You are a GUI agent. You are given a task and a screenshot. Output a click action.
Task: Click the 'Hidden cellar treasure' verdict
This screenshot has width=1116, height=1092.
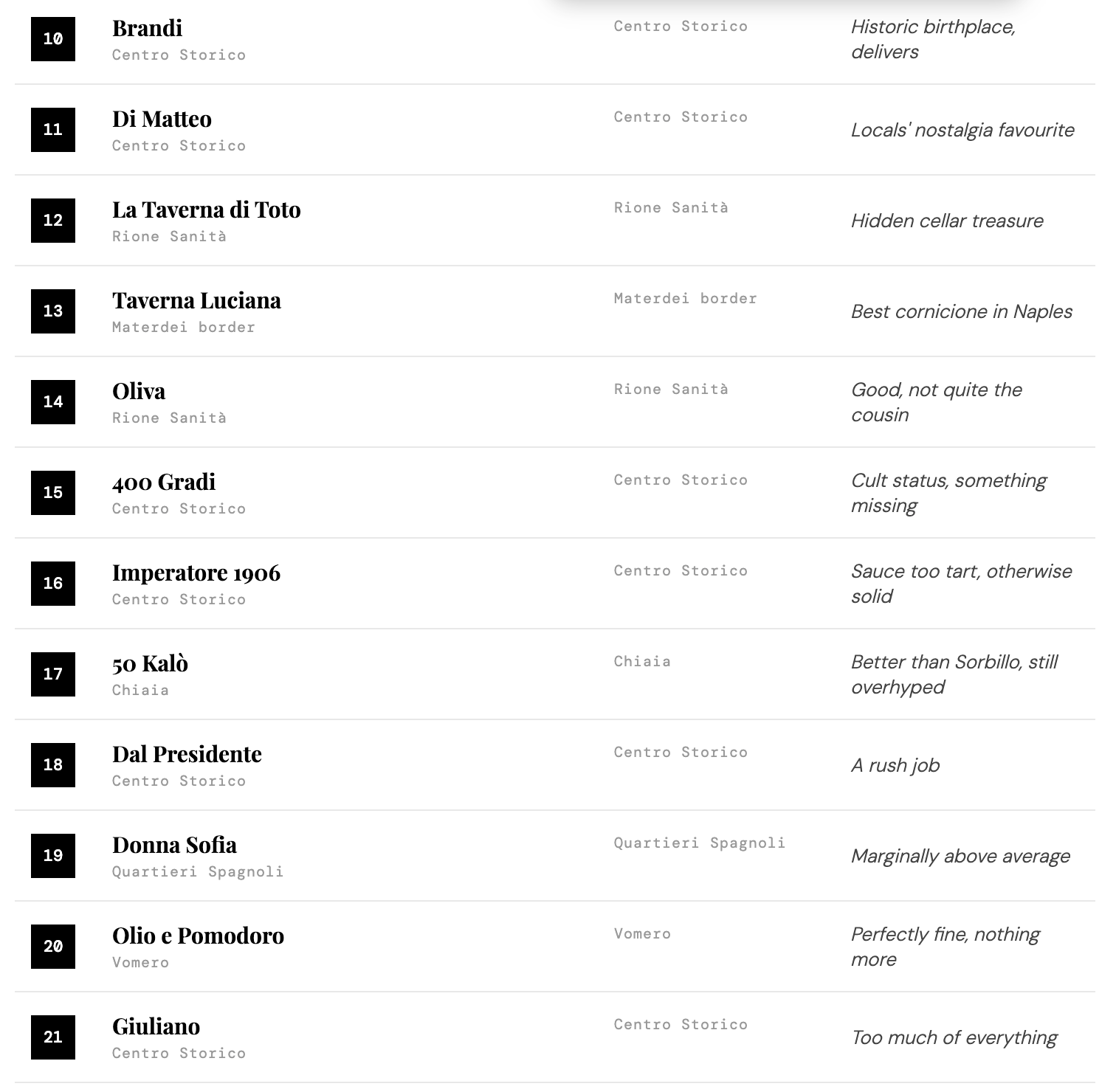pyautogui.click(x=947, y=221)
